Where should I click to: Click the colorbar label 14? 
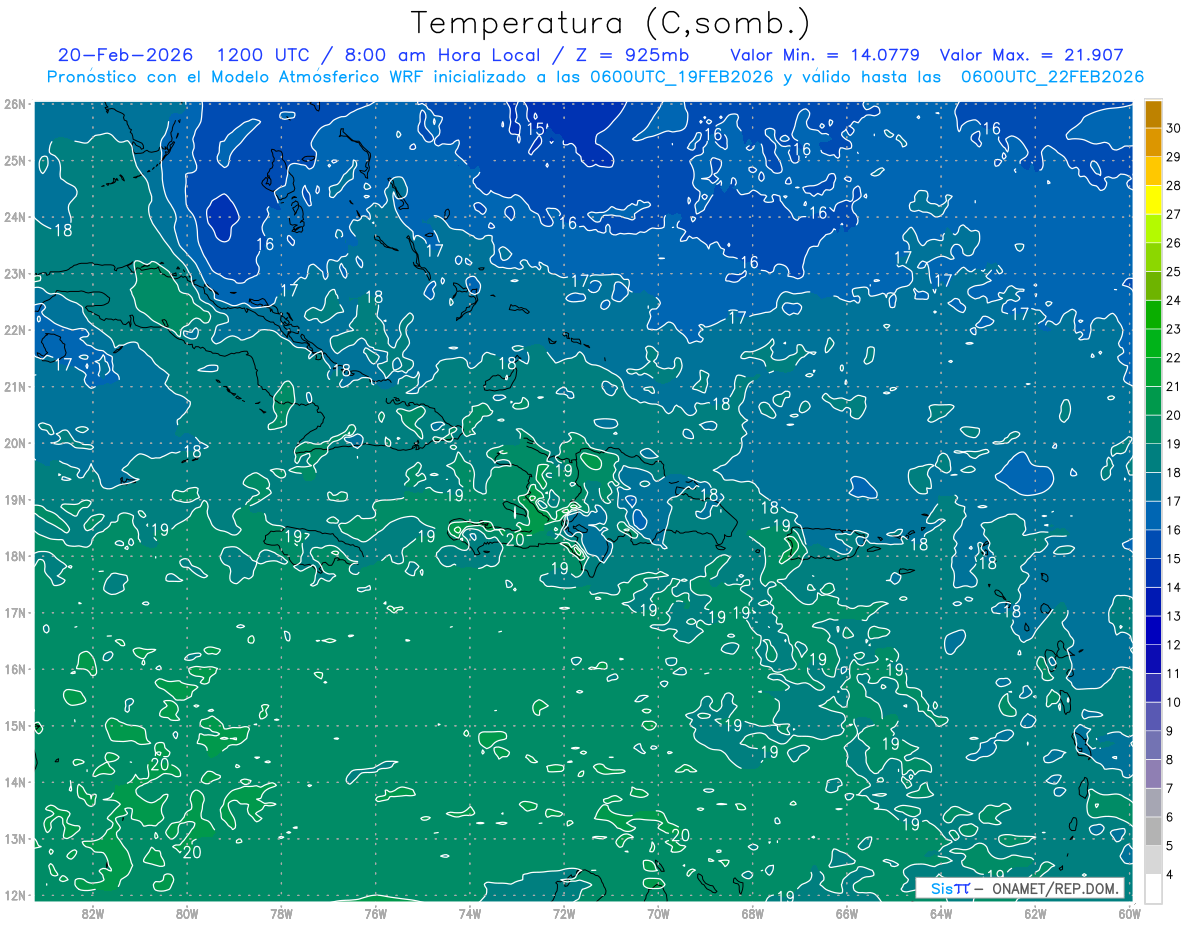pos(1174,587)
